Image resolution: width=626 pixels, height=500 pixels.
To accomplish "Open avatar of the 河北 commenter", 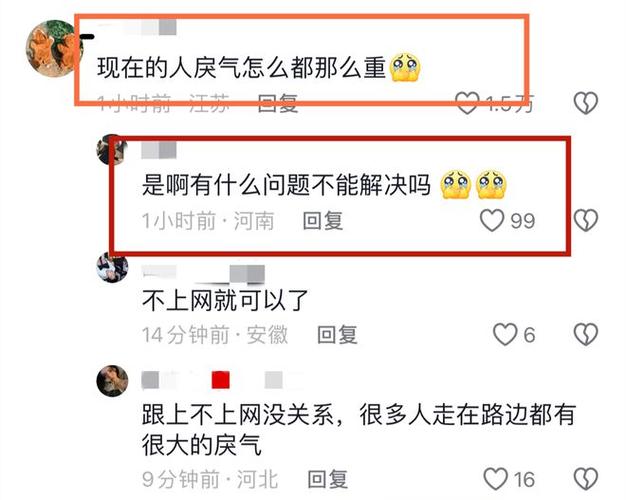I will [x=112, y=380].
